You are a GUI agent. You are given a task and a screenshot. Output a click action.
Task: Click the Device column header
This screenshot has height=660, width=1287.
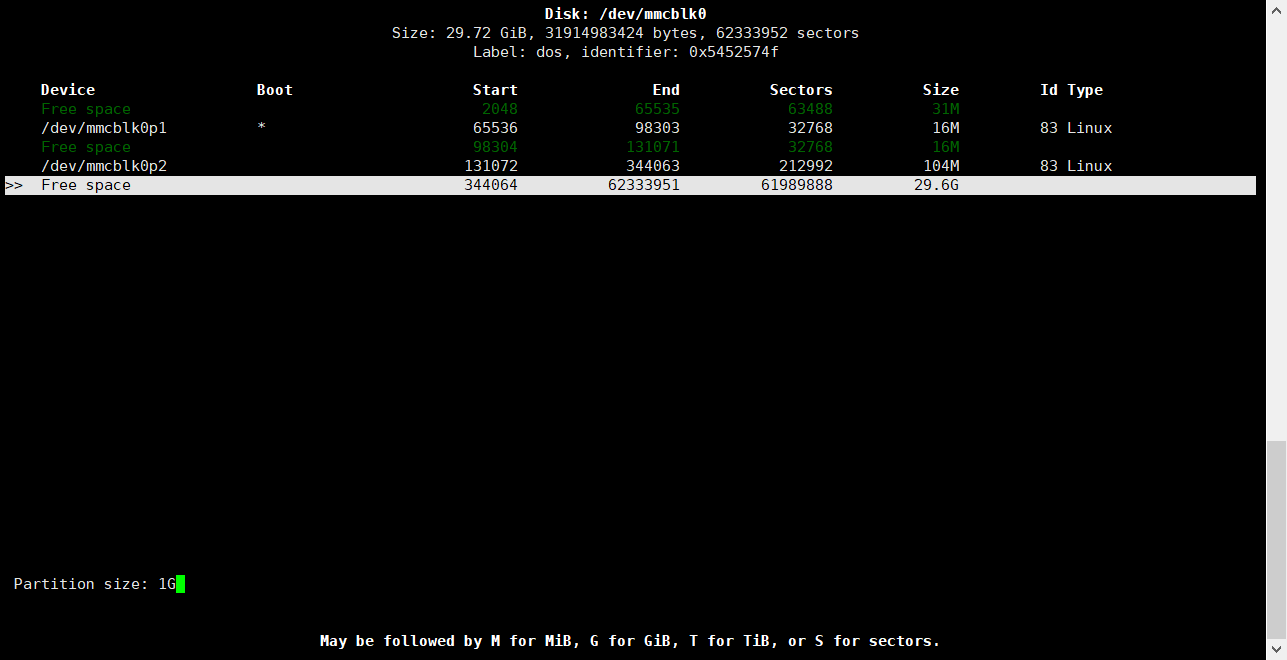point(68,90)
